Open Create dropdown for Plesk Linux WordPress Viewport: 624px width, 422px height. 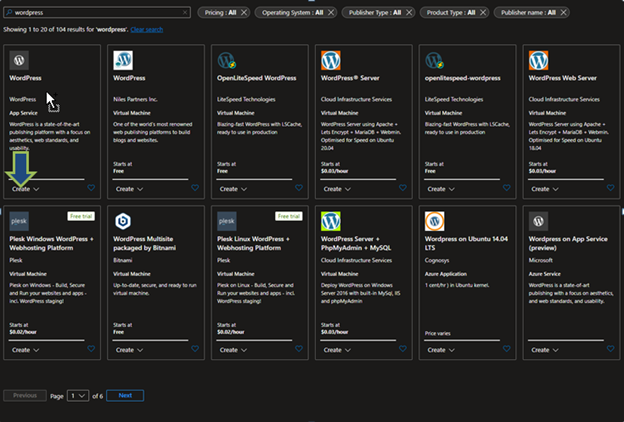tap(233, 350)
